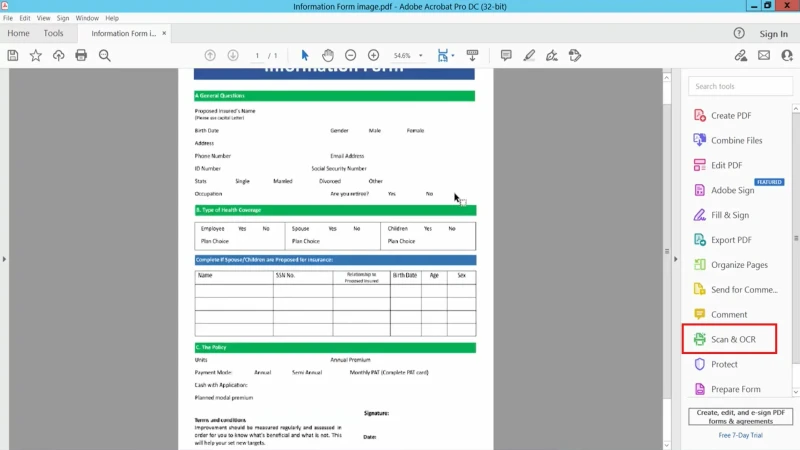Screen dimensions: 800x450
Task: Click the scrolling mode keyboard icon
Action: pyautogui.click(x=472, y=55)
